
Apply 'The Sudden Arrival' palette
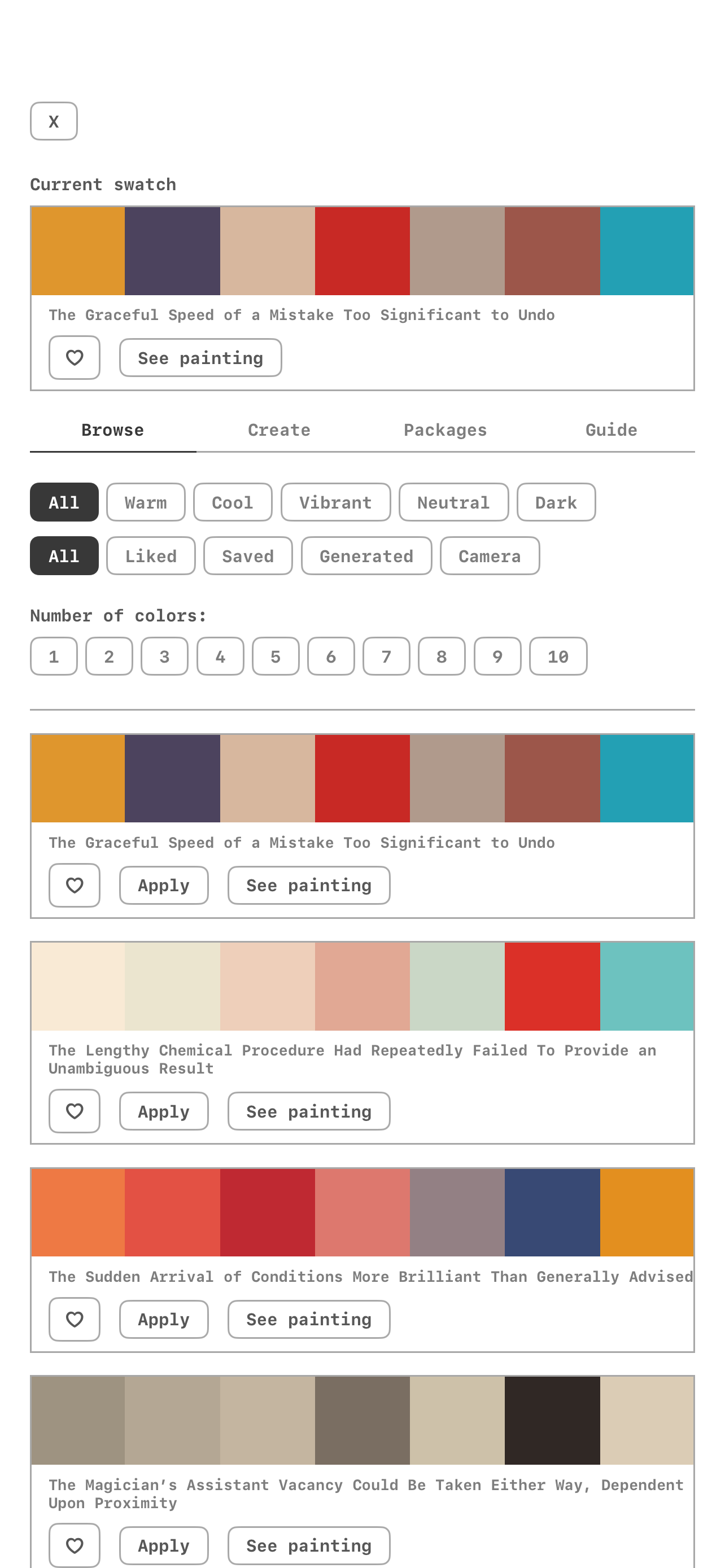[x=163, y=1319]
